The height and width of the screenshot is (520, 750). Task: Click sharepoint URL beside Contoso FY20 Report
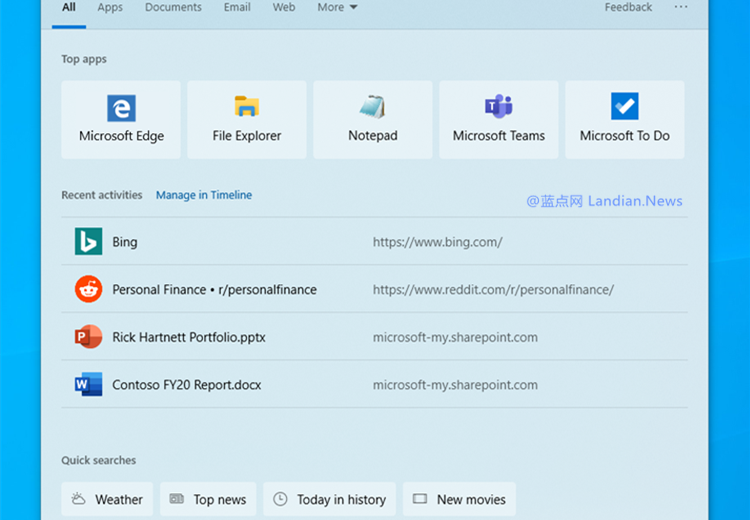click(x=455, y=385)
